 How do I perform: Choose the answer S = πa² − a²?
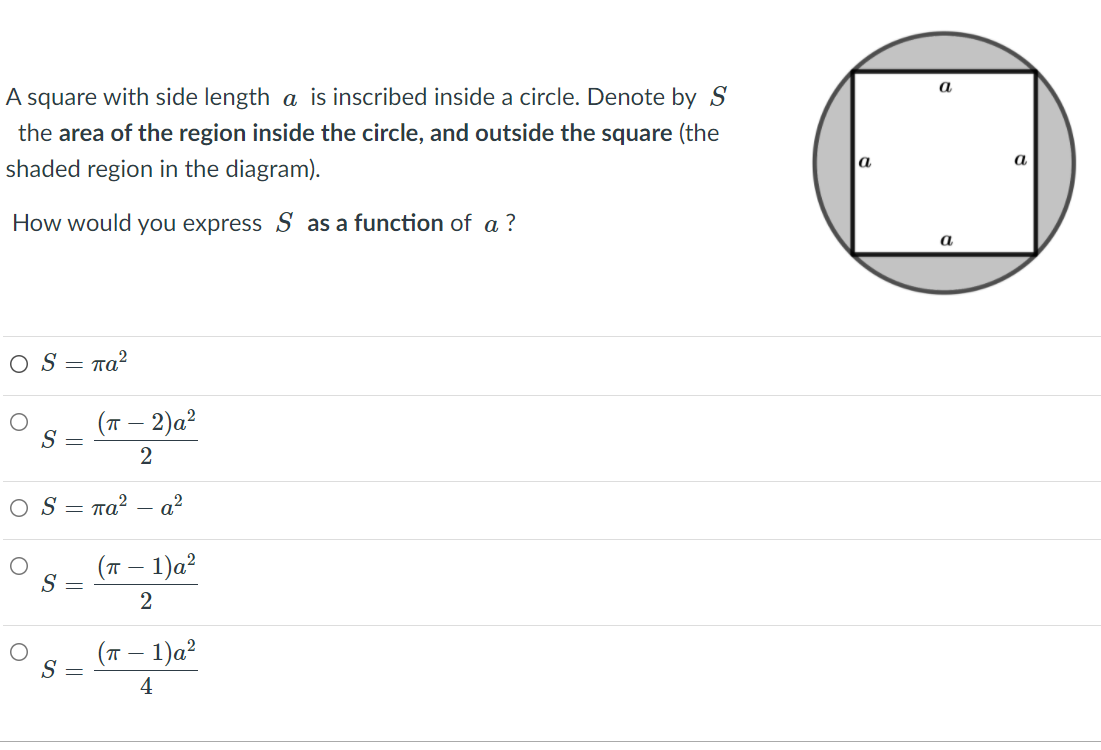[17, 508]
